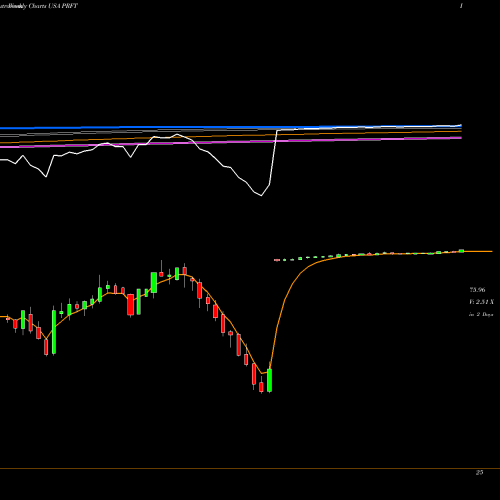The width and height of the screenshot is (500, 500).
Task: Click the last green candlestick on the right
Action: [x=461, y=251]
